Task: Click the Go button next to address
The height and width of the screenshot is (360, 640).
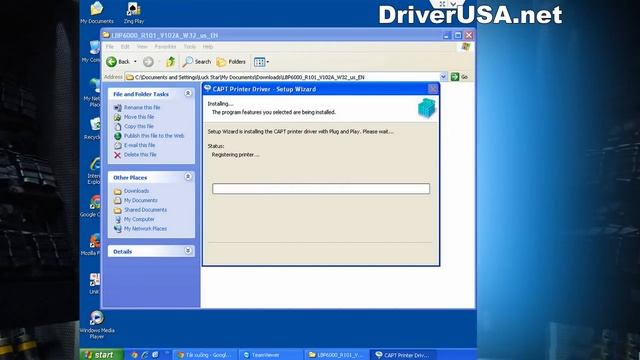Action: [x=460, y=77]
